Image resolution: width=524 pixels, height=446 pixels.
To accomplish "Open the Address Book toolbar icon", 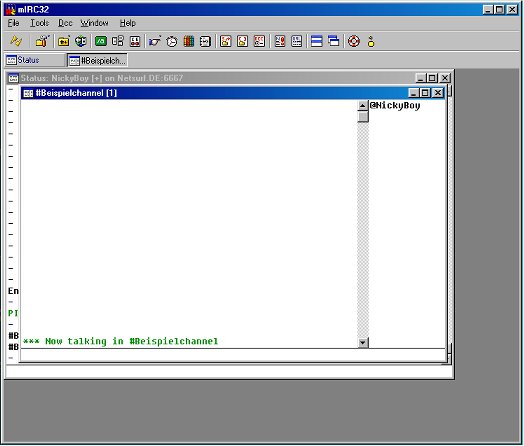I will tap(205, 41).
